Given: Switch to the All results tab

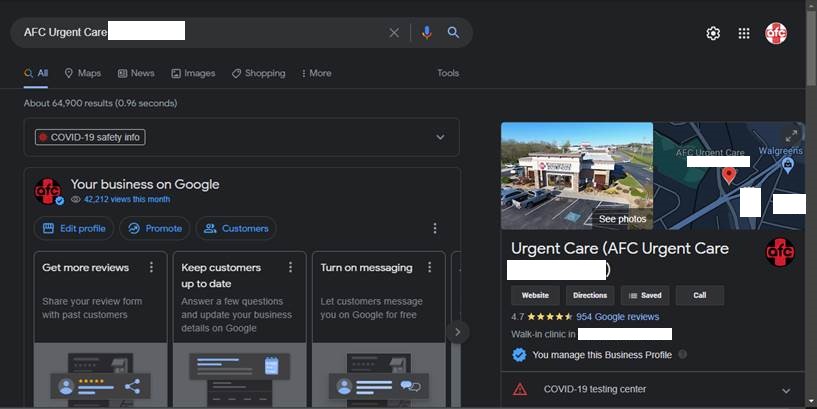Looking at the screenshot, I should (36, 73).
